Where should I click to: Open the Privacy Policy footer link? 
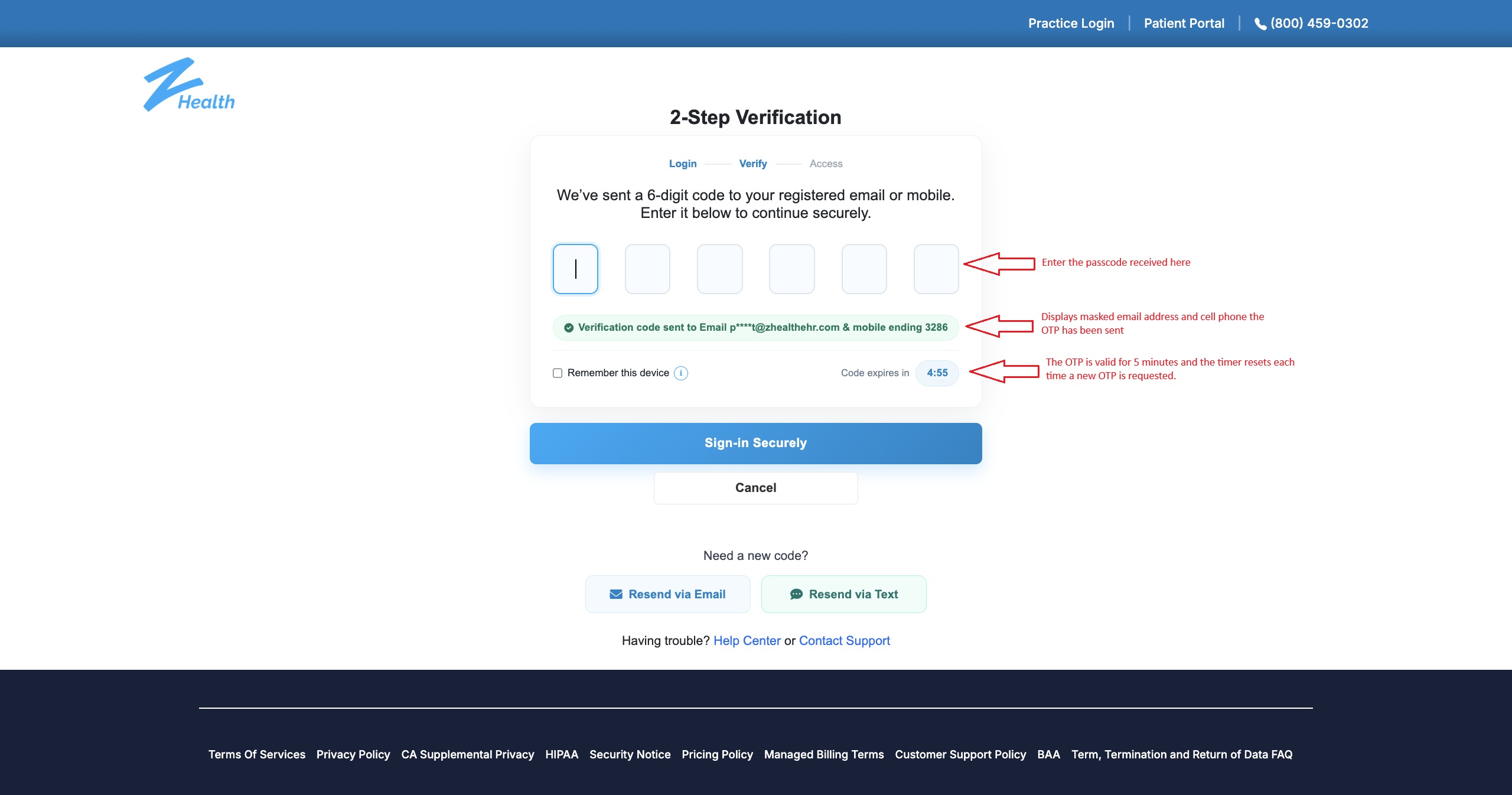pos(353,754)
